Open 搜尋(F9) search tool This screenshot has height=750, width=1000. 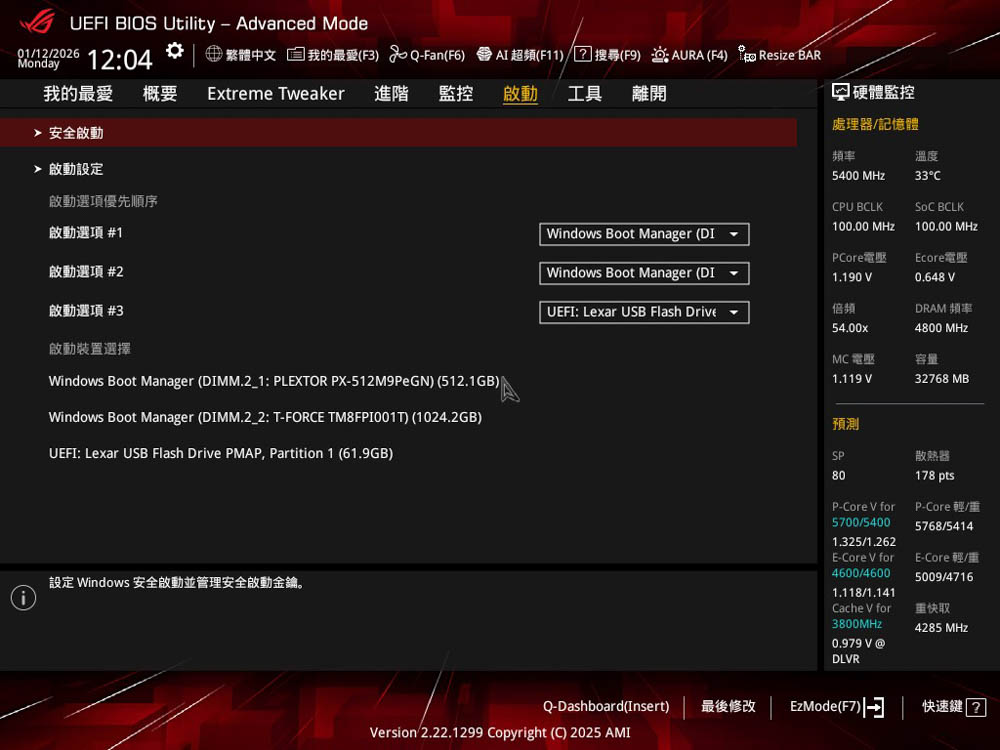(x=583, y=54)
